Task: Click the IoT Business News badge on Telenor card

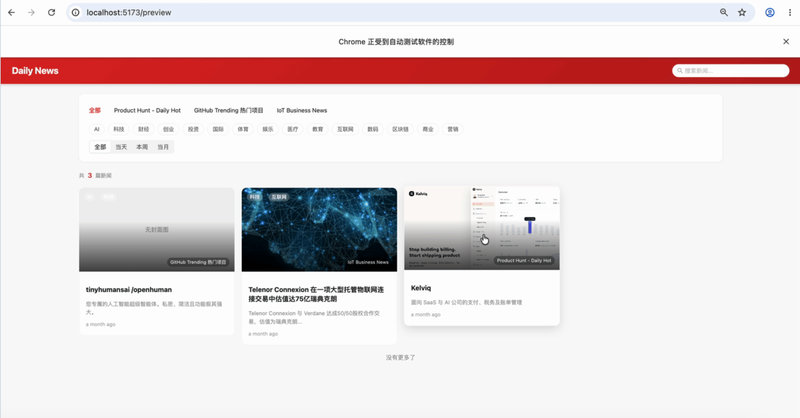Action: pyautogui.click(x=368, y=262)
